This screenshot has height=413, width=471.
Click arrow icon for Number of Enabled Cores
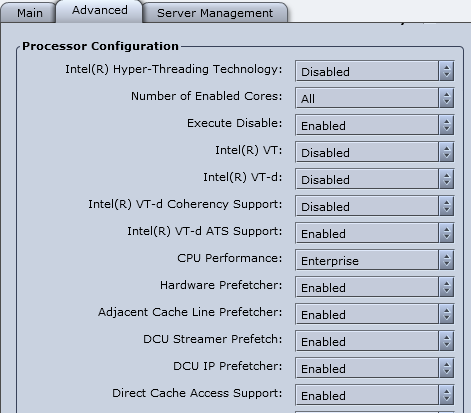(x=447, y=98)
